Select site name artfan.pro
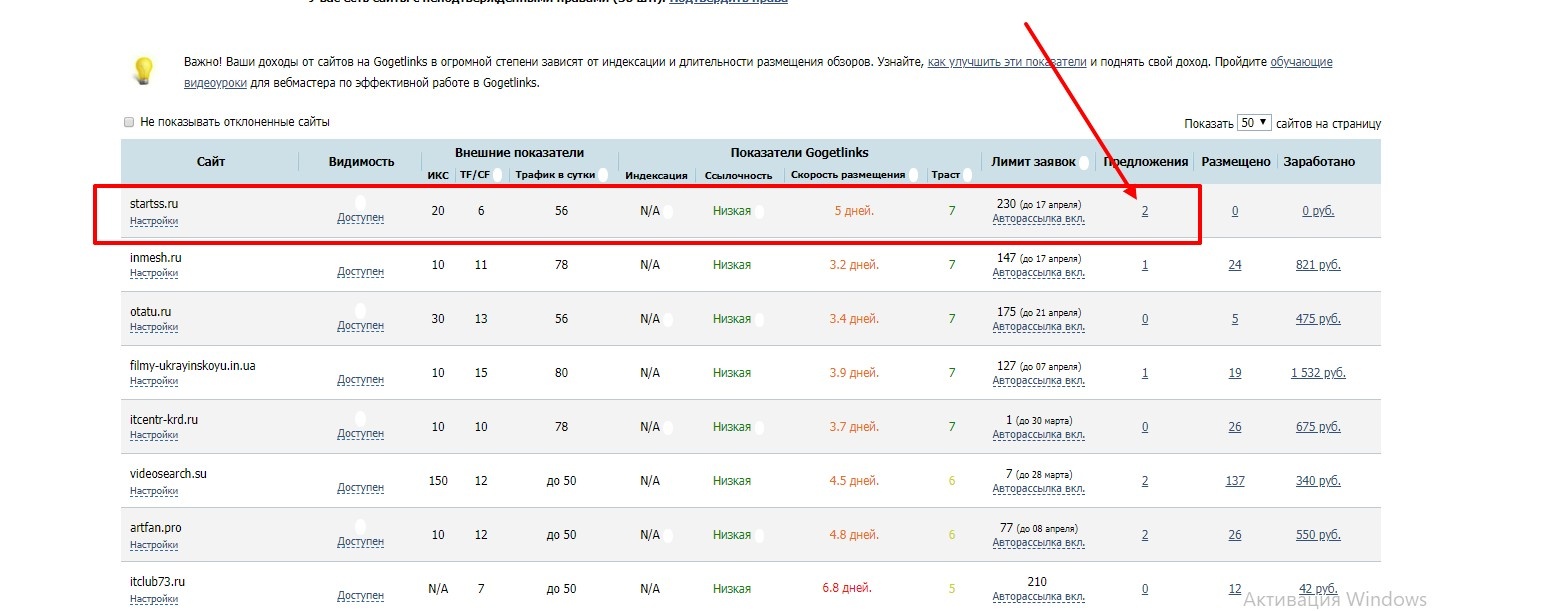The height and width of the screenshot is (611, 1556). point(156,528)
